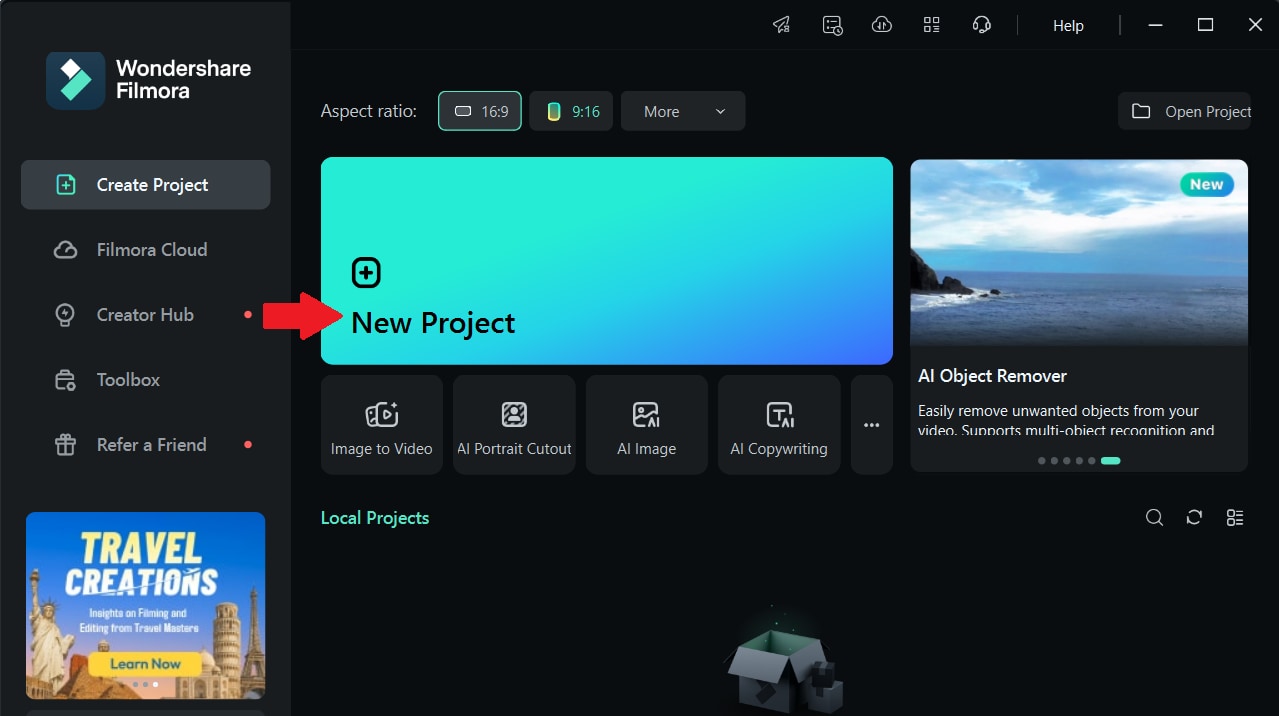Toggle list view for local projects

[1235, 517]
